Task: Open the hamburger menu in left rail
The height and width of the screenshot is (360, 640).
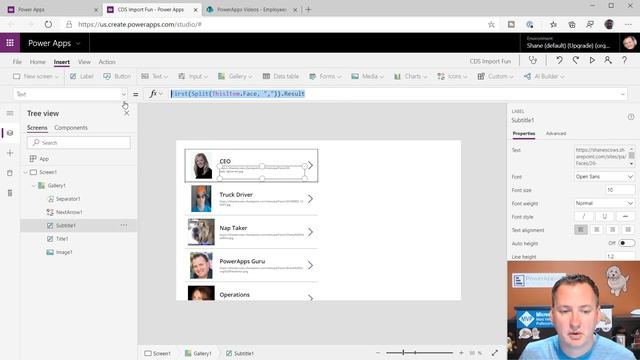Action: 10,113
